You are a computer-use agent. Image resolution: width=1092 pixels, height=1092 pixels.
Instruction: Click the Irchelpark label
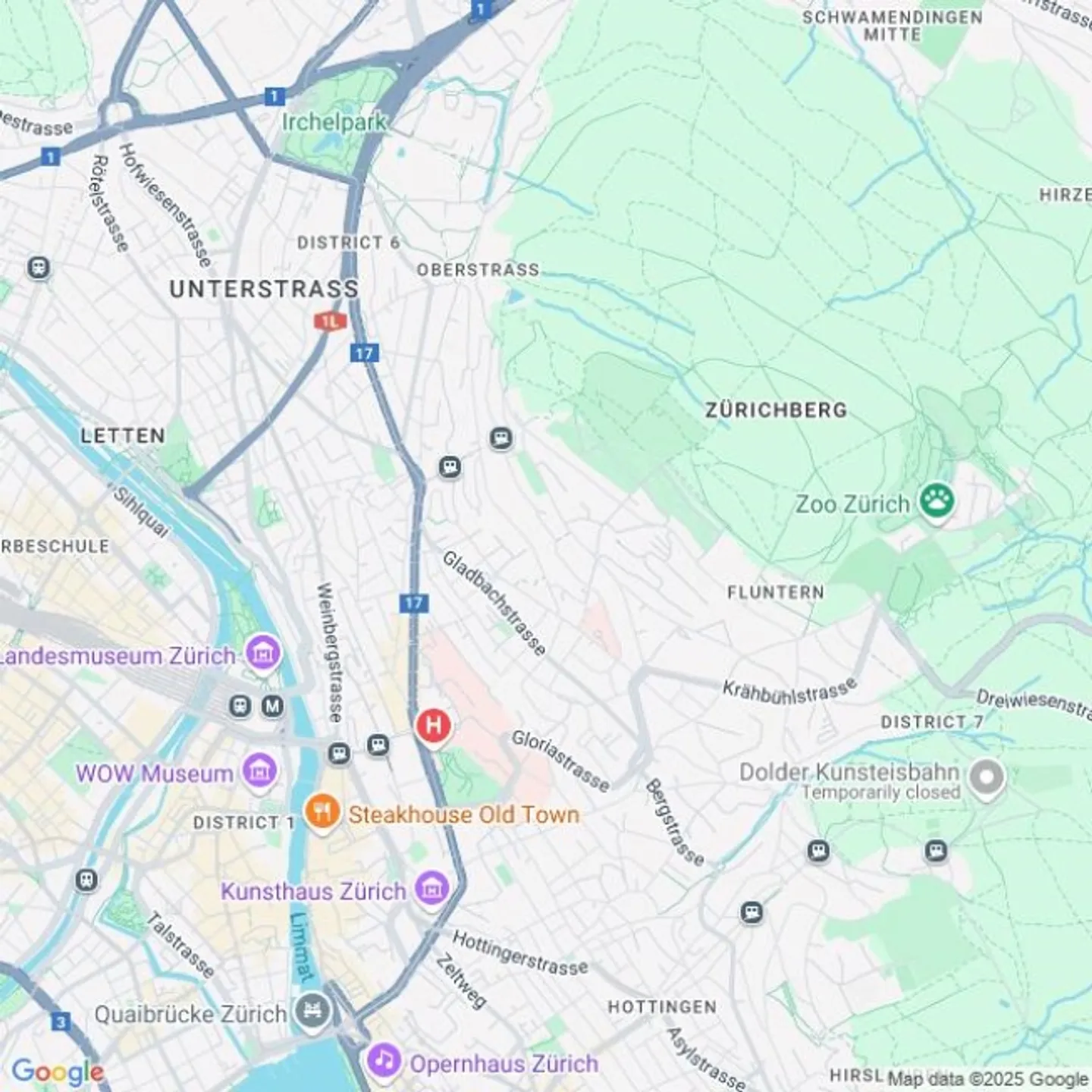point(334,122)
